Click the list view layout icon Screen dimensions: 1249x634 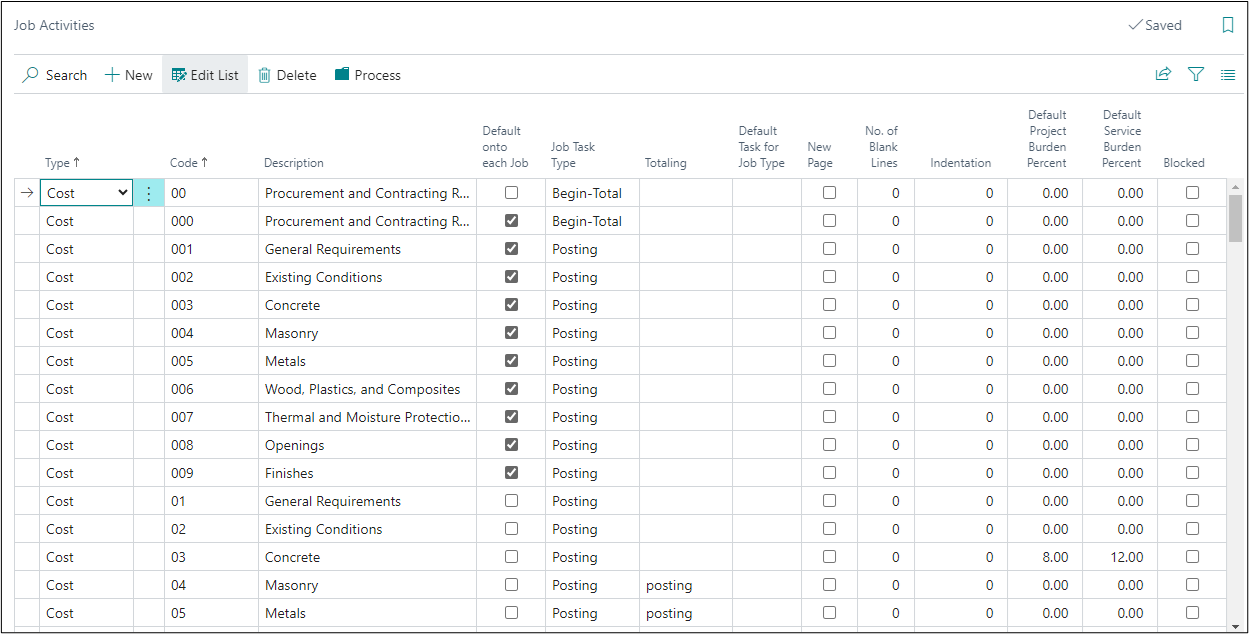(1227, 75)
